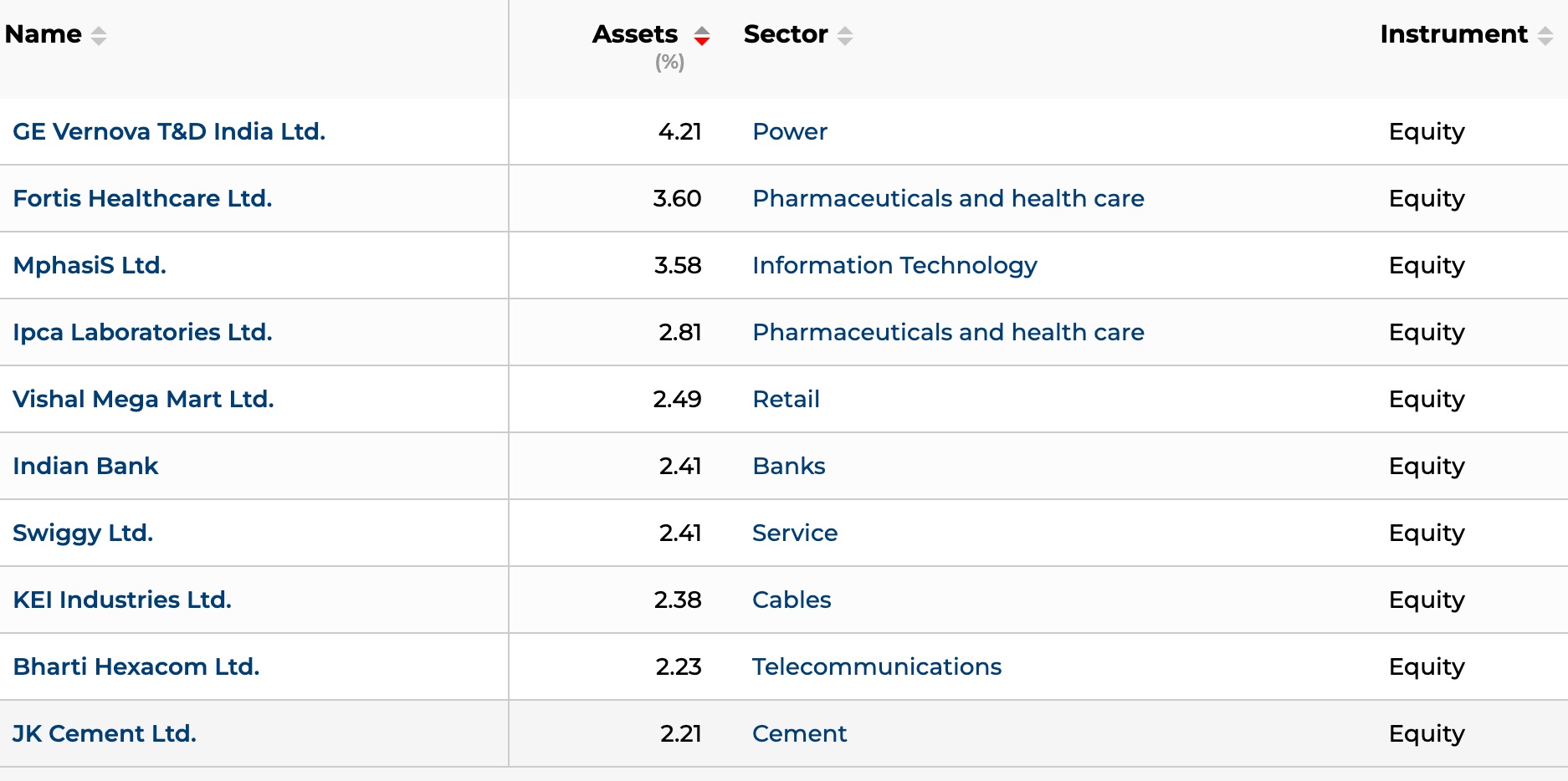
Task: Click the Assets sort arrow icon
Action: (702, 36)
